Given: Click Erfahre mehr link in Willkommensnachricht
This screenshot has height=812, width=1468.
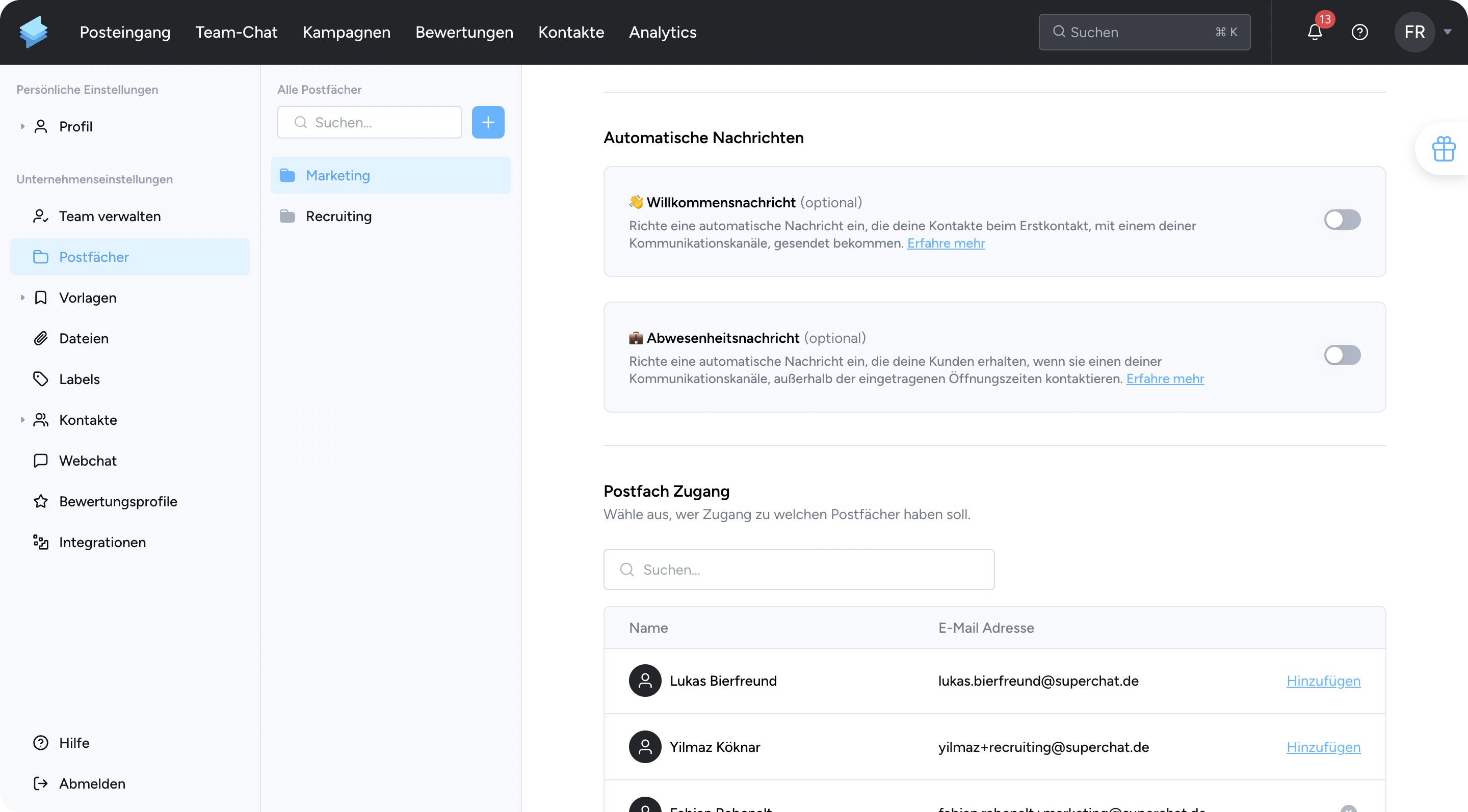Looking at the screenshot, I should click(x=946, y=243).
